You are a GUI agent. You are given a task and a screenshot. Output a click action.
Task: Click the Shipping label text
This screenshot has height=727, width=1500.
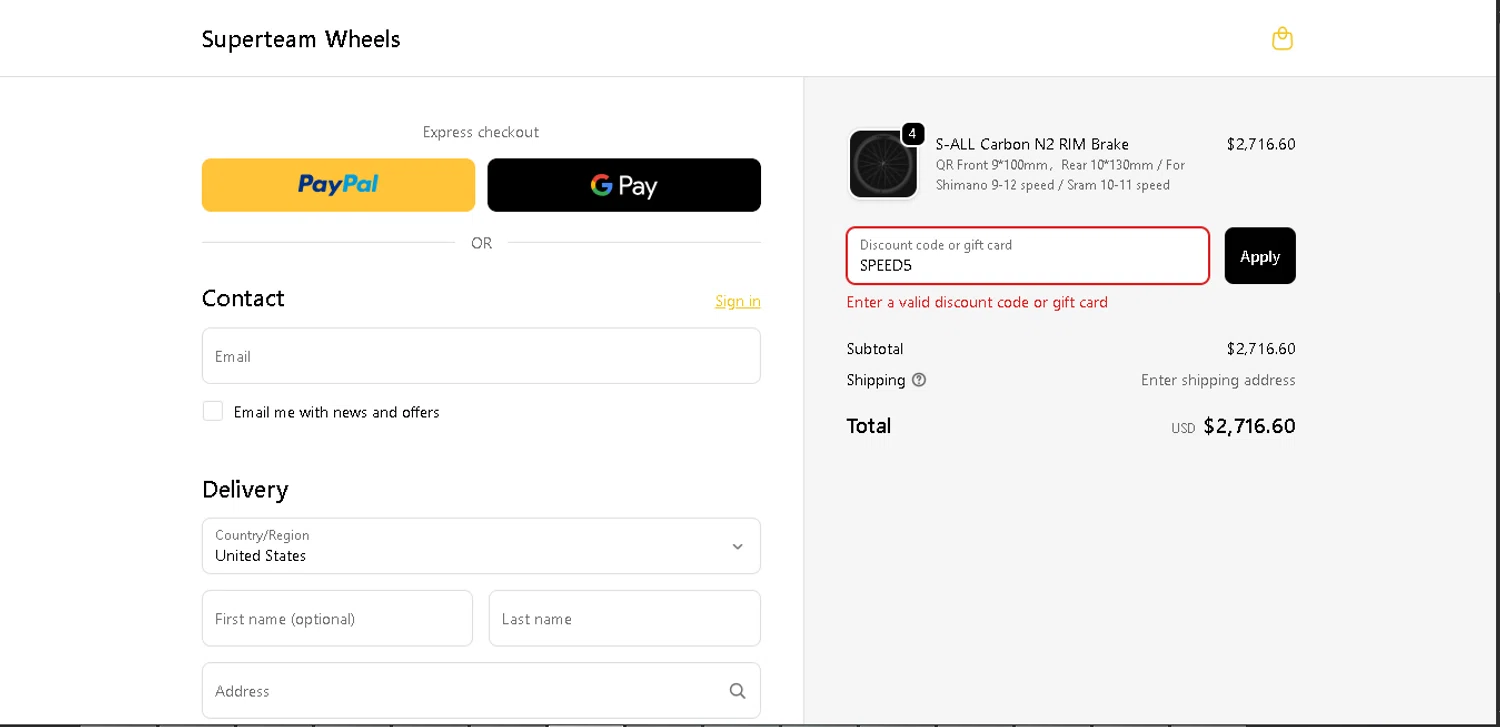tap(876, 380)
